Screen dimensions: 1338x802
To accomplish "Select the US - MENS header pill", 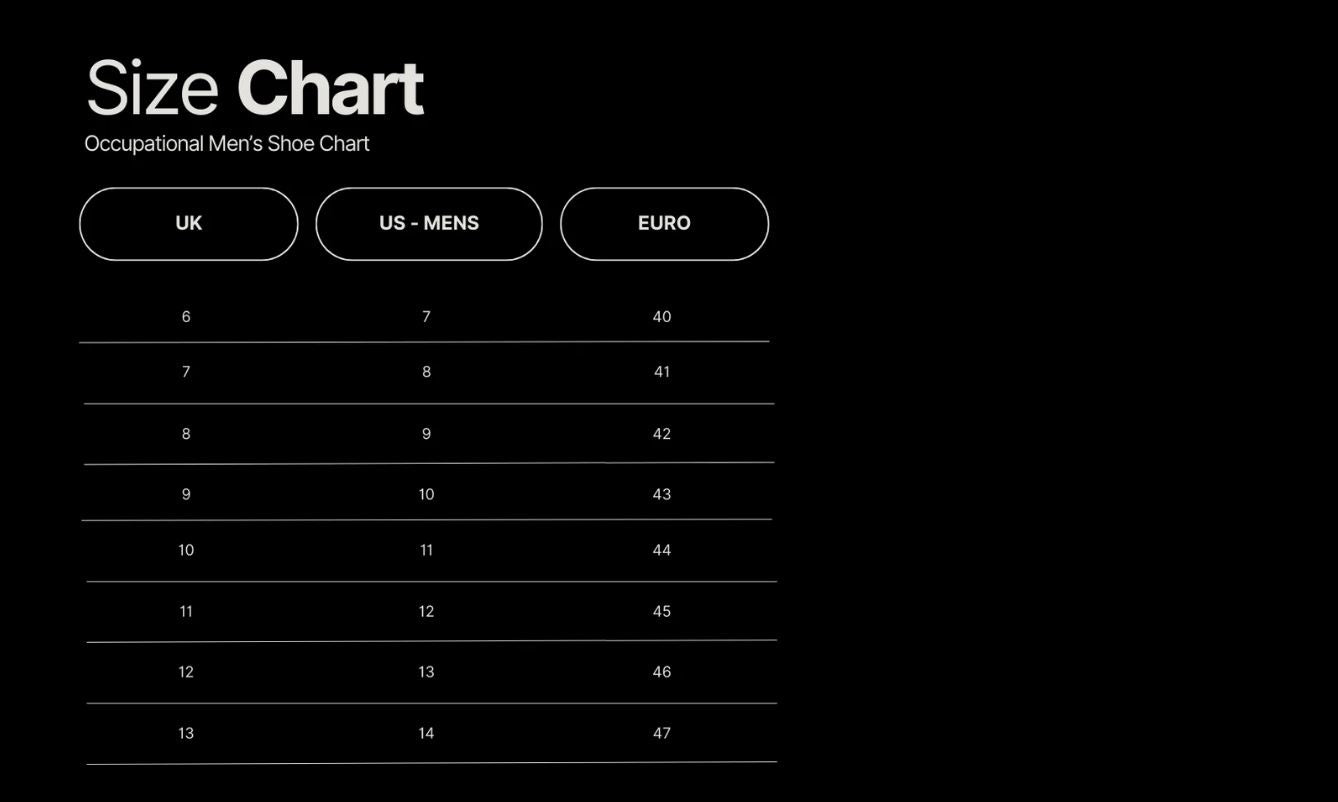I will [x=429, y=224].
